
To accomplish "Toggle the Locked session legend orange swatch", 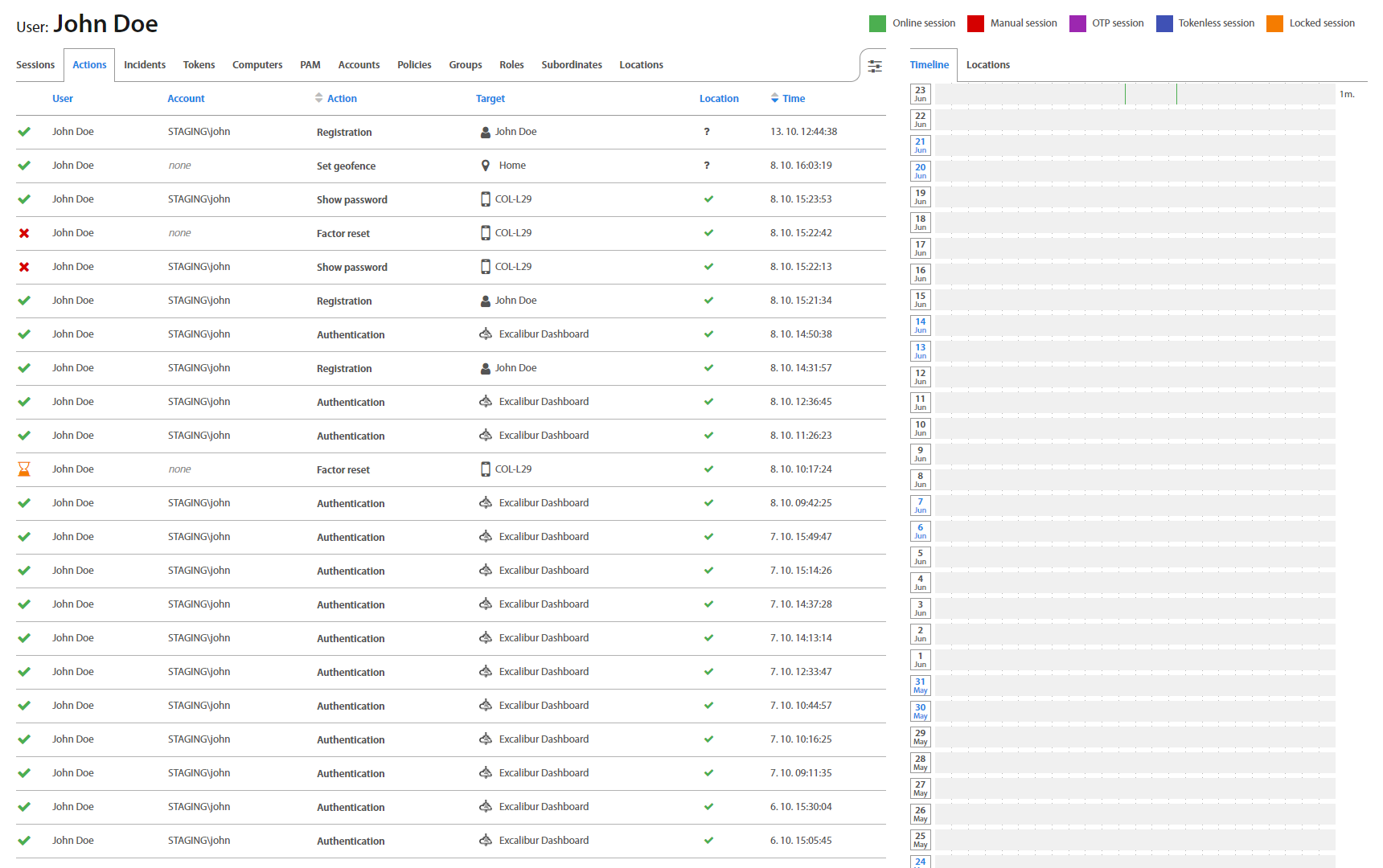I will (1274, 23).
